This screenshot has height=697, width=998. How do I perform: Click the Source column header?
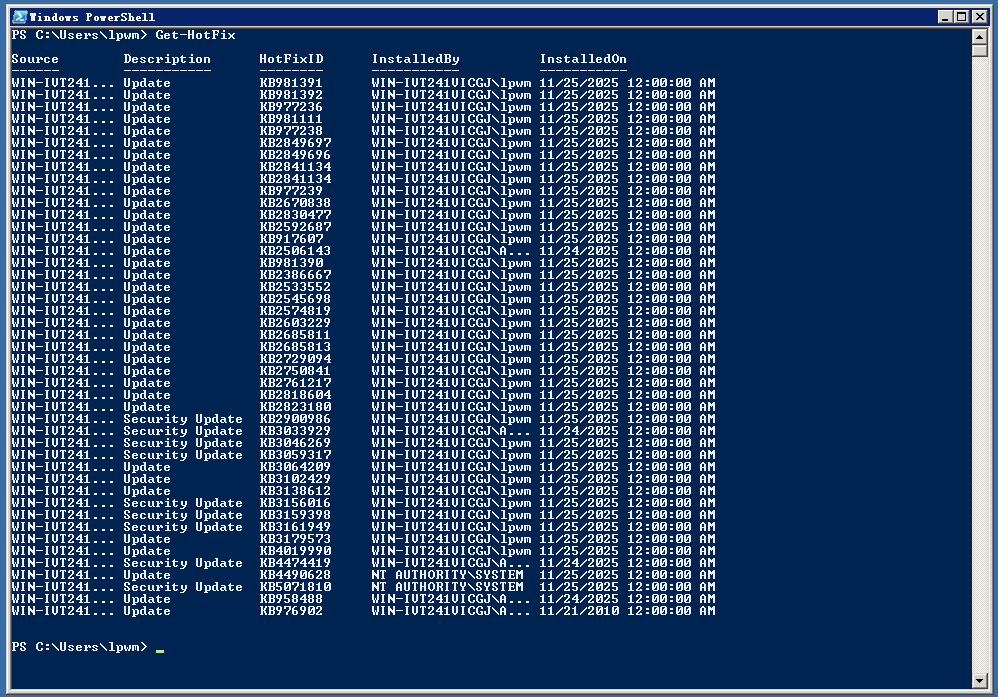point(35,59)
